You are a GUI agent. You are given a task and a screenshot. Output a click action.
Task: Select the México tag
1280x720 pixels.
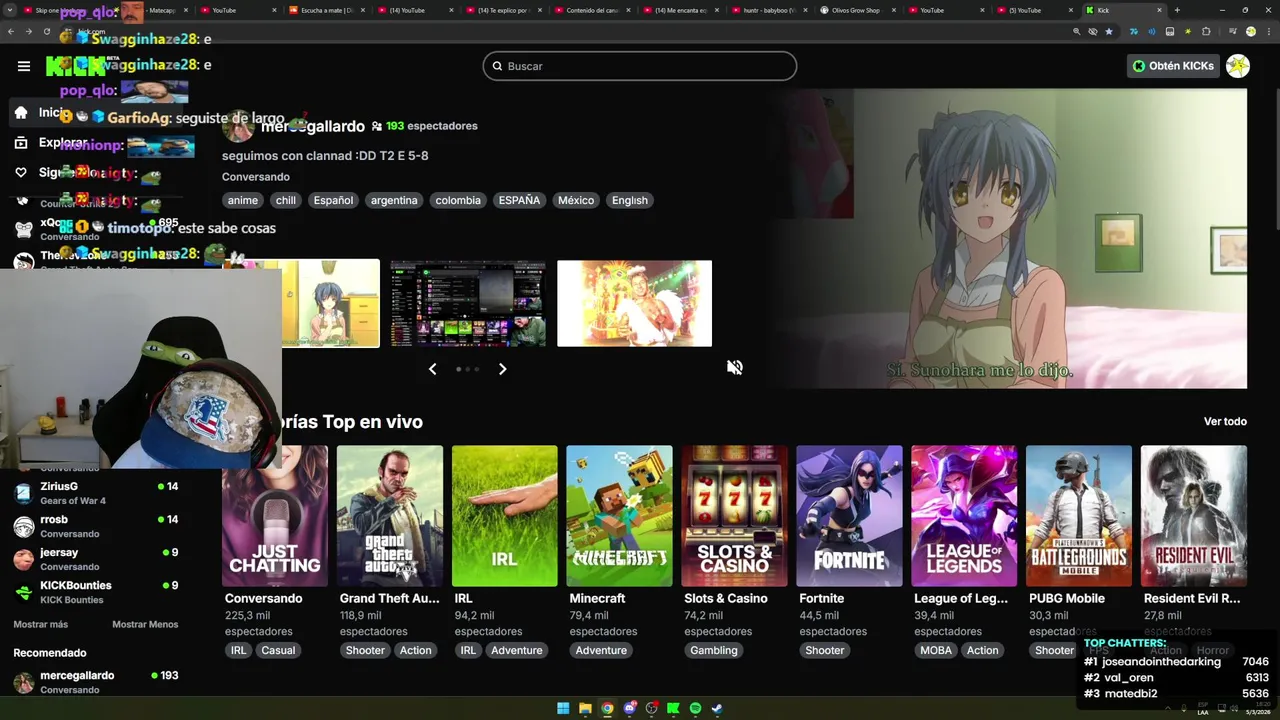576,200
